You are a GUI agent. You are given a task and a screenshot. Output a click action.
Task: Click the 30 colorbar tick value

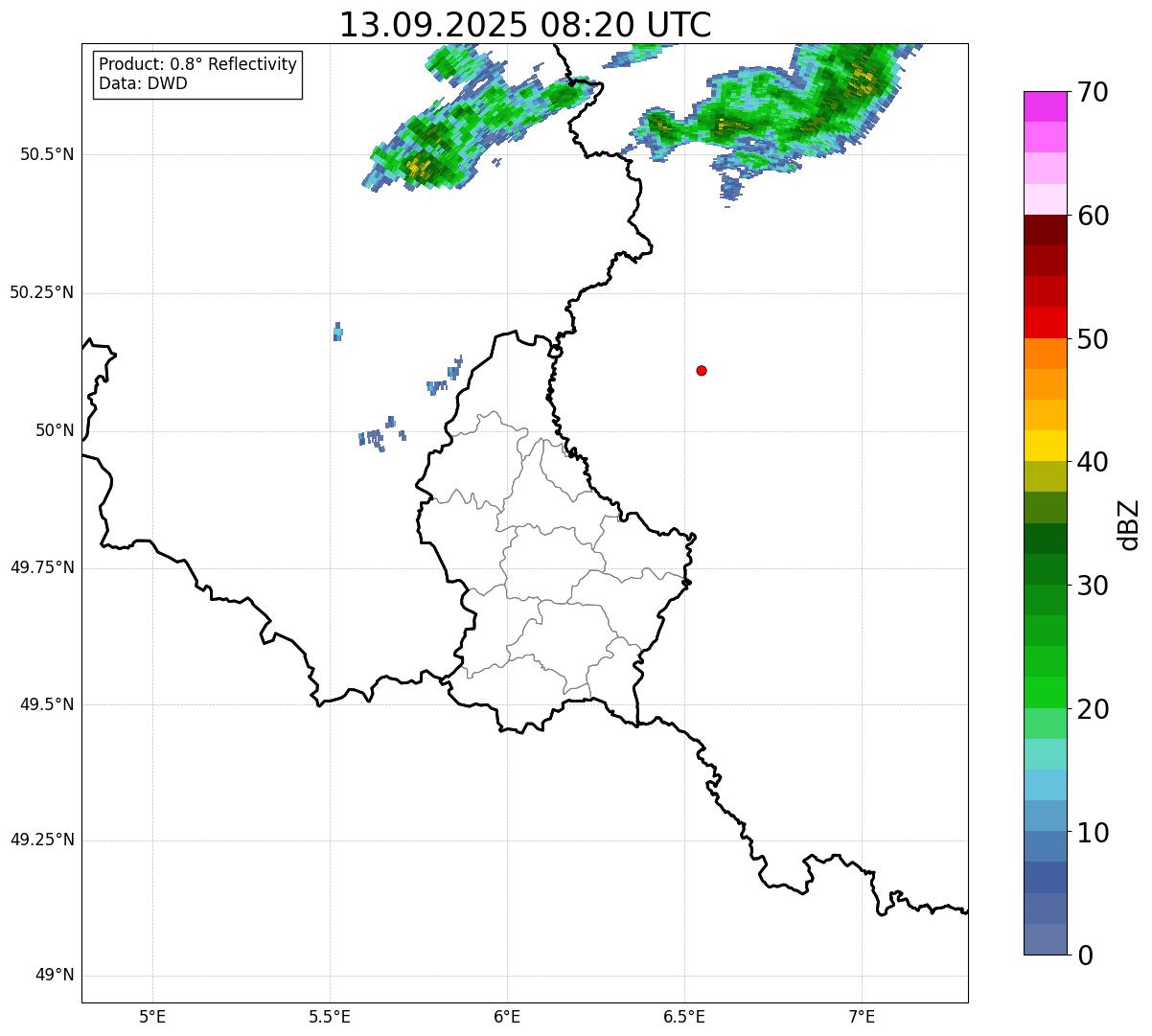[1093, 586]
